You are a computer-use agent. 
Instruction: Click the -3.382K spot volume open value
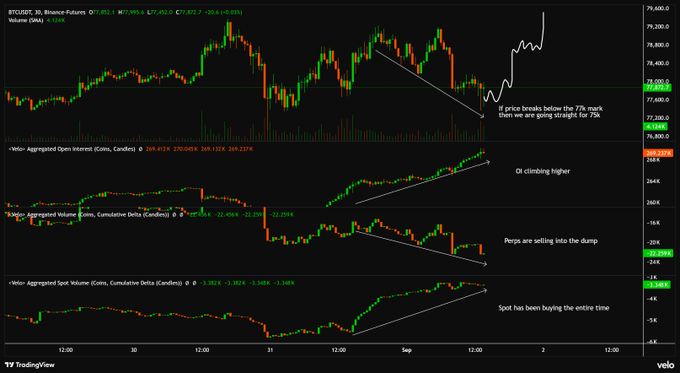210,283
